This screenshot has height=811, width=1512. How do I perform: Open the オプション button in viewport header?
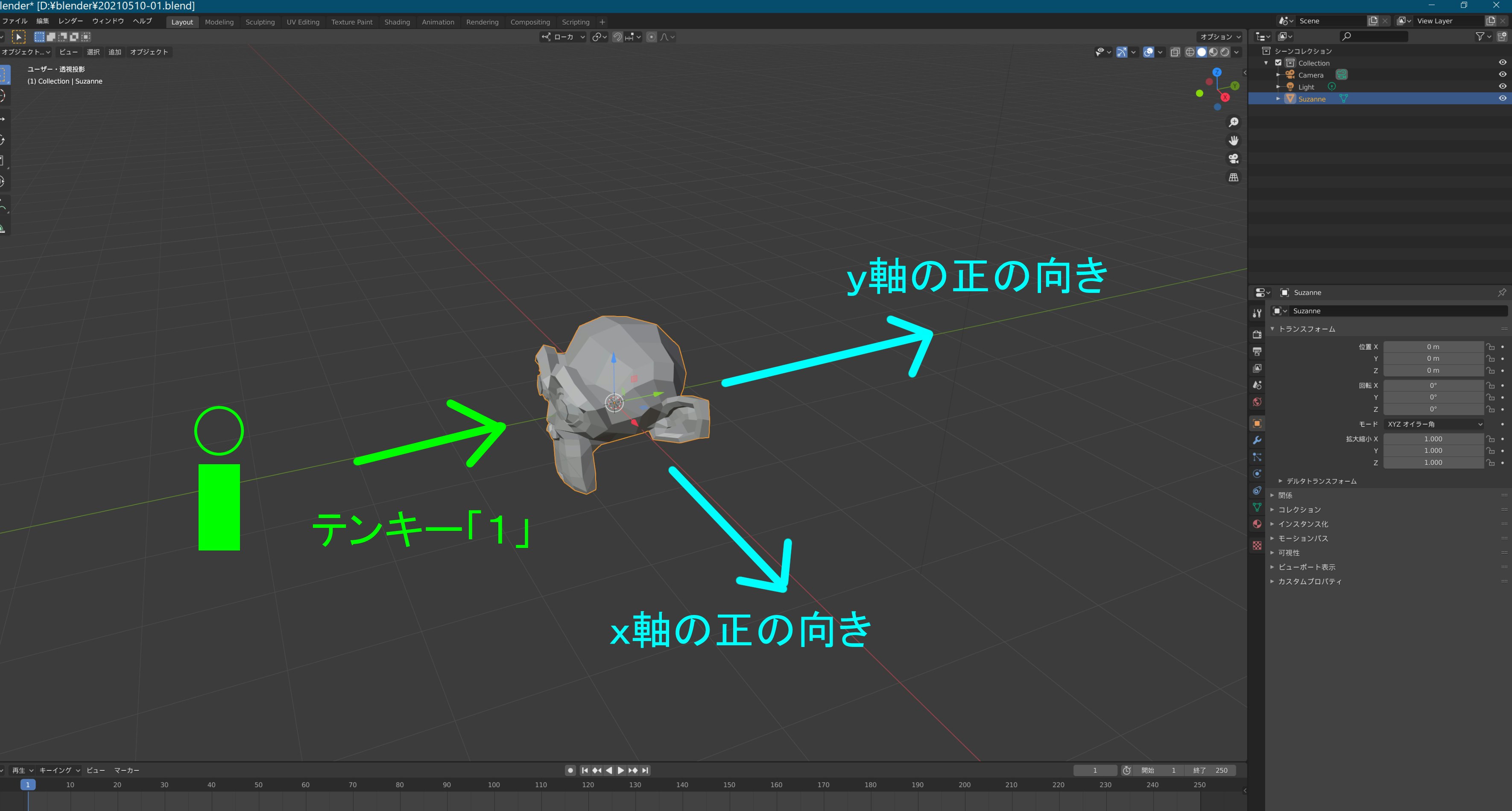point(1220,37)
